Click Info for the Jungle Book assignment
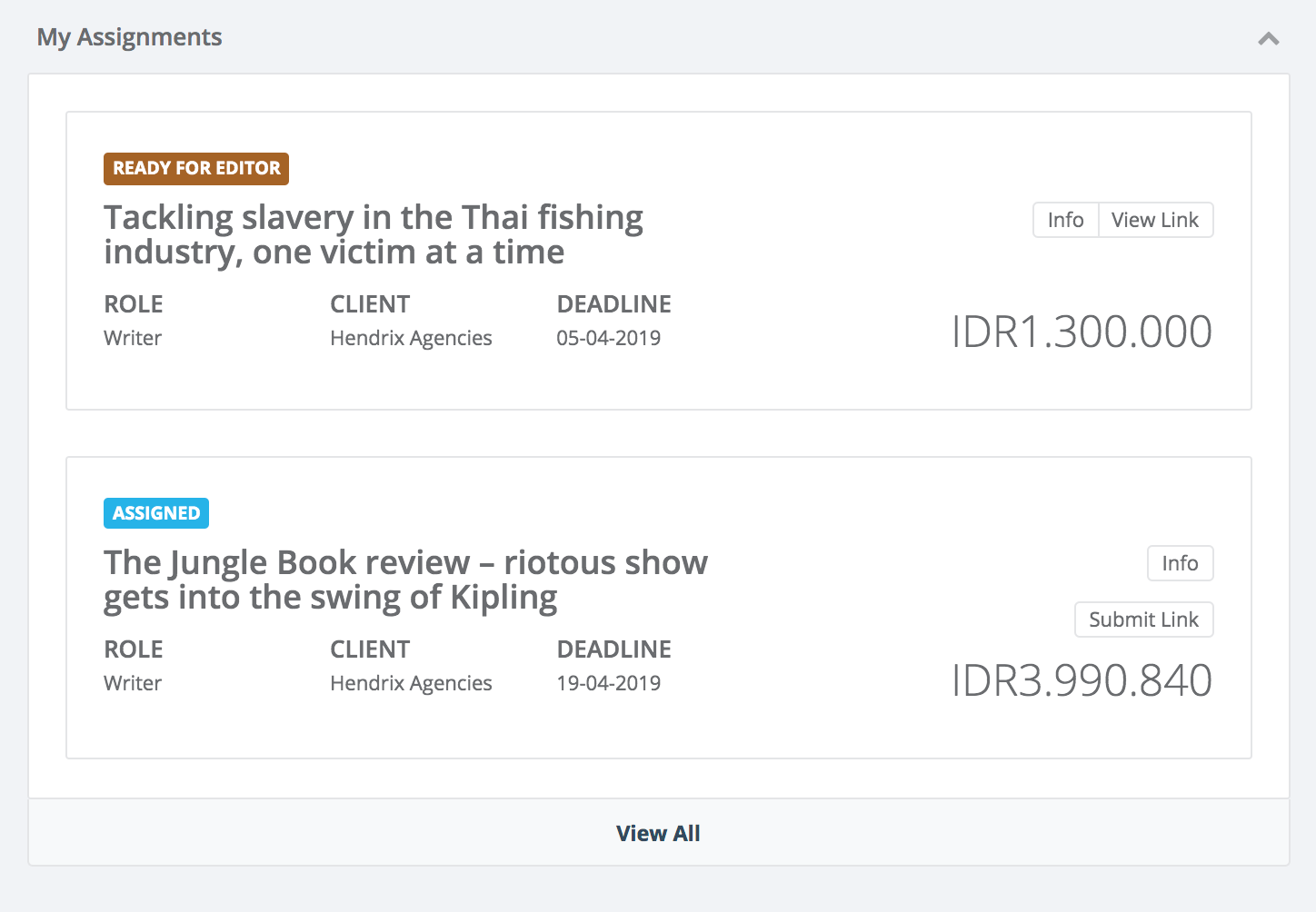Viewport: 1316px width, 912px height. [1180, 563]
